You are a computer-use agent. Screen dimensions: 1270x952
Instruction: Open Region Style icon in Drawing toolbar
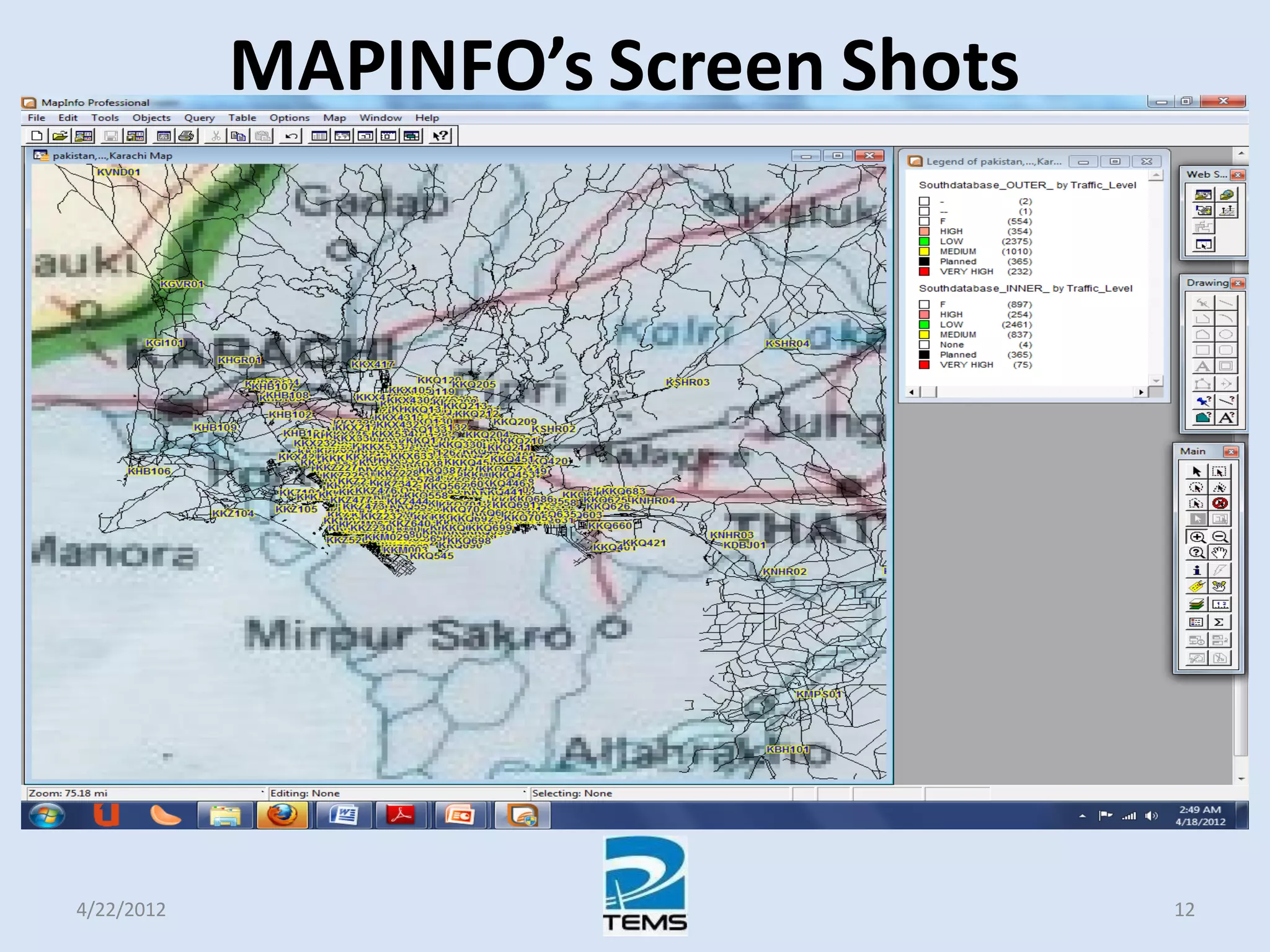point(1203,417)
